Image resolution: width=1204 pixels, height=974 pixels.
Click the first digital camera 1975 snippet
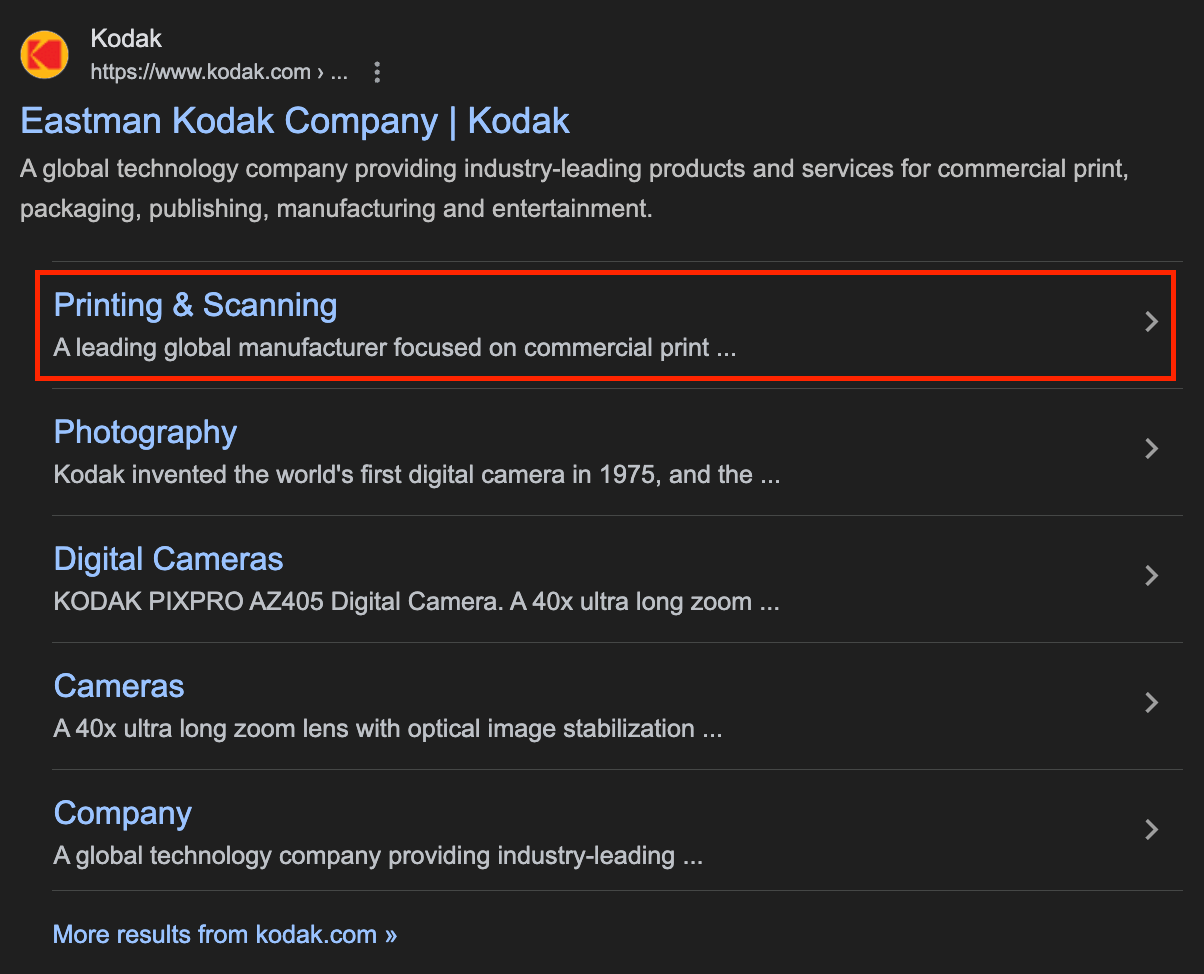(x=416, y=474)
